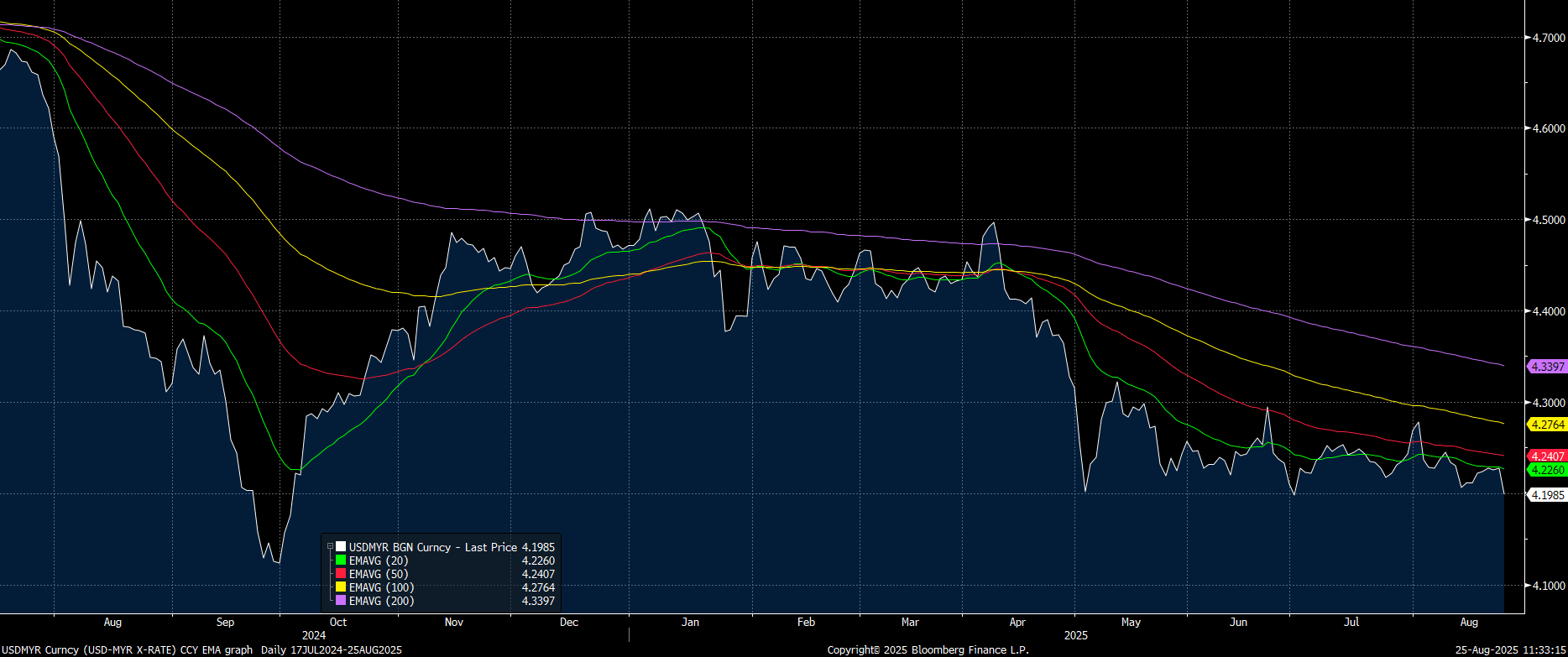Click the white USDMYR series color swatch
1568x657 pixels.
click(x=341, y=547)
